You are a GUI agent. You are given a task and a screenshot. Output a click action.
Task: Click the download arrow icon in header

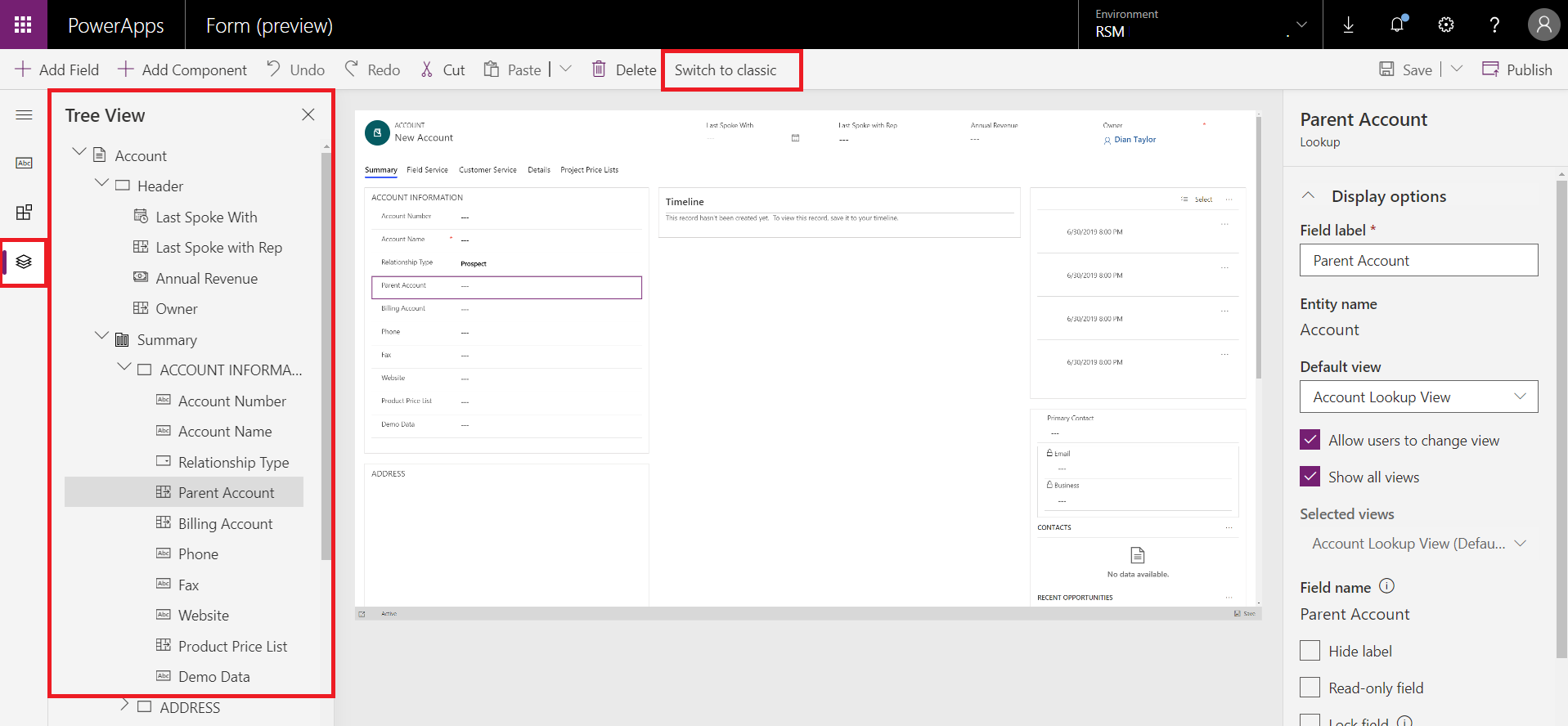click(1348, 25)
